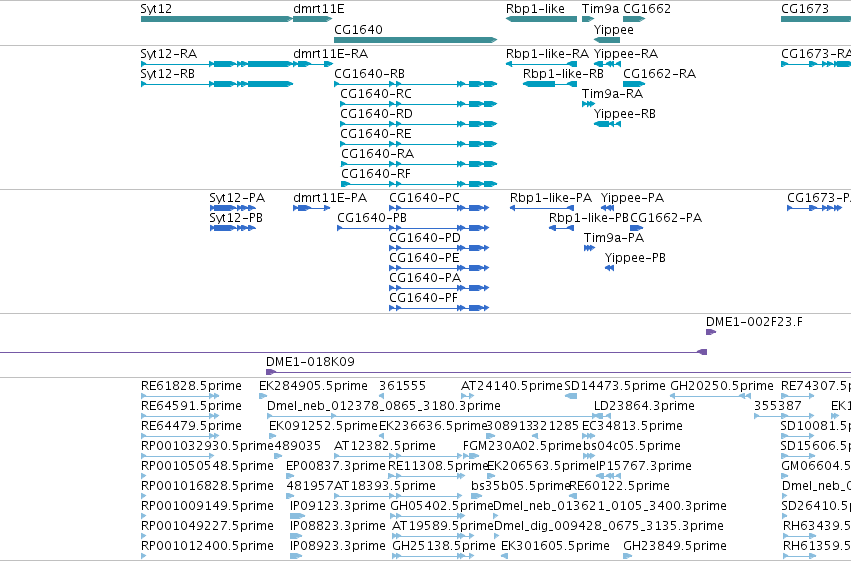Click EST RP001050548.5prime

click(x=143, y=477)
